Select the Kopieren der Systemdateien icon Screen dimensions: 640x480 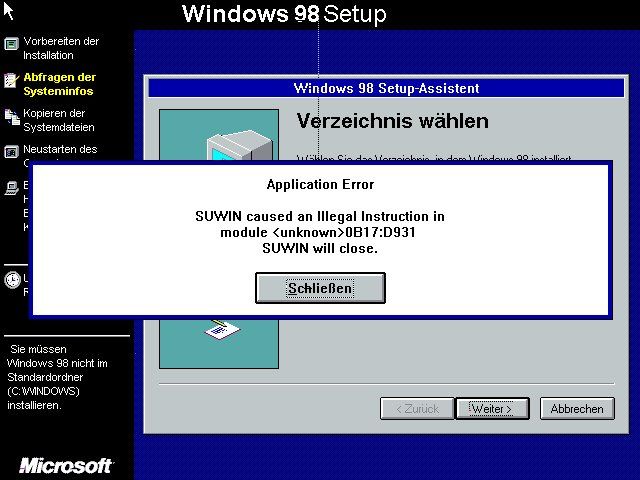(11, 116)
